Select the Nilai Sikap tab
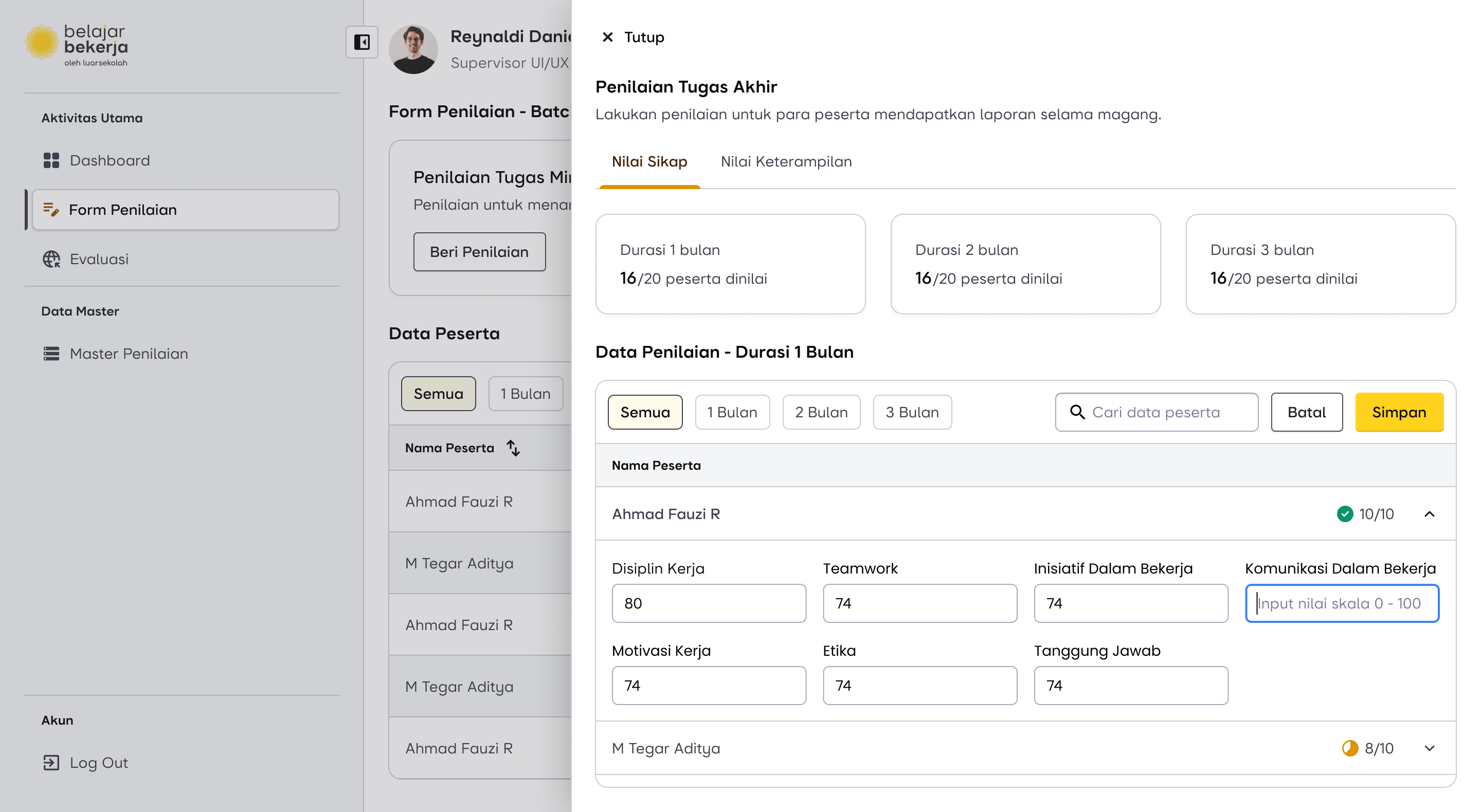This screenshot has width=1481, height=812. pos(649,161)
